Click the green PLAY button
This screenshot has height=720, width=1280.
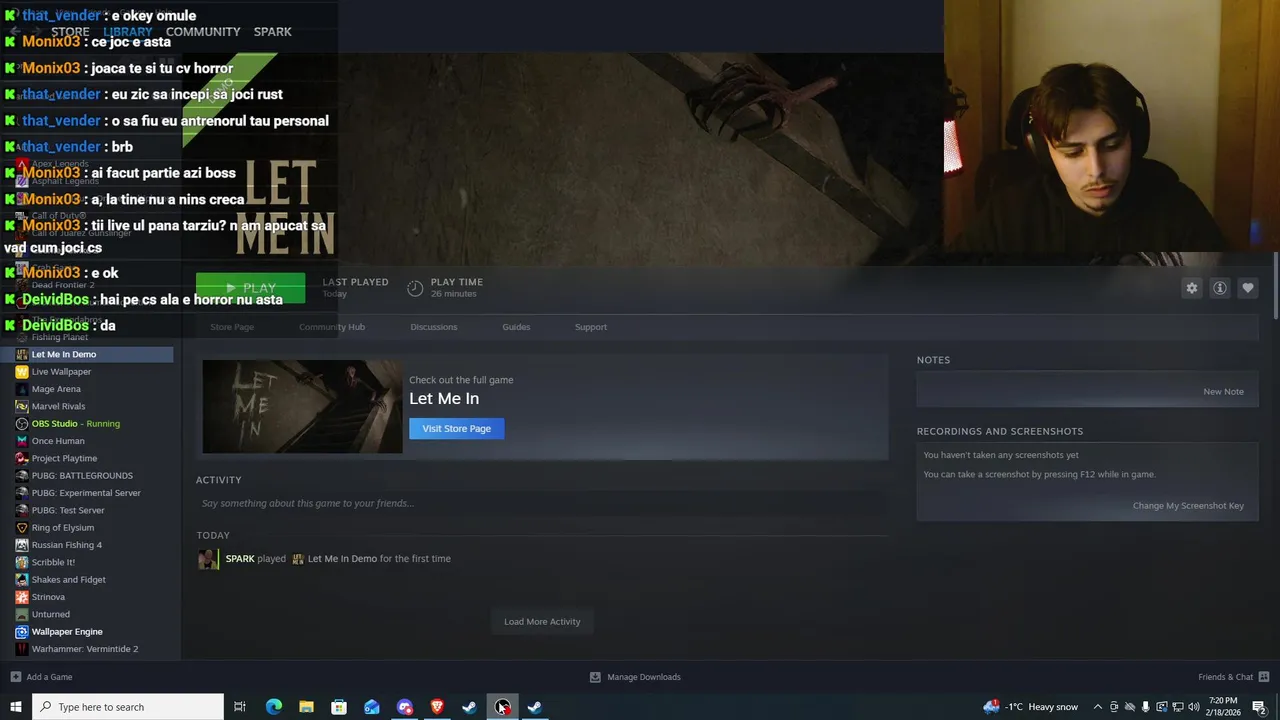(x=251, y=288)
